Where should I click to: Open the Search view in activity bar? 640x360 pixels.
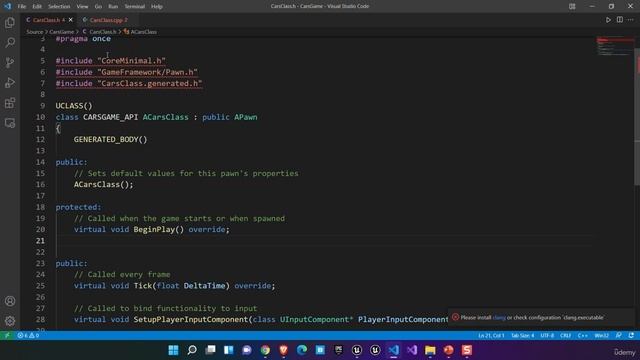10,42
